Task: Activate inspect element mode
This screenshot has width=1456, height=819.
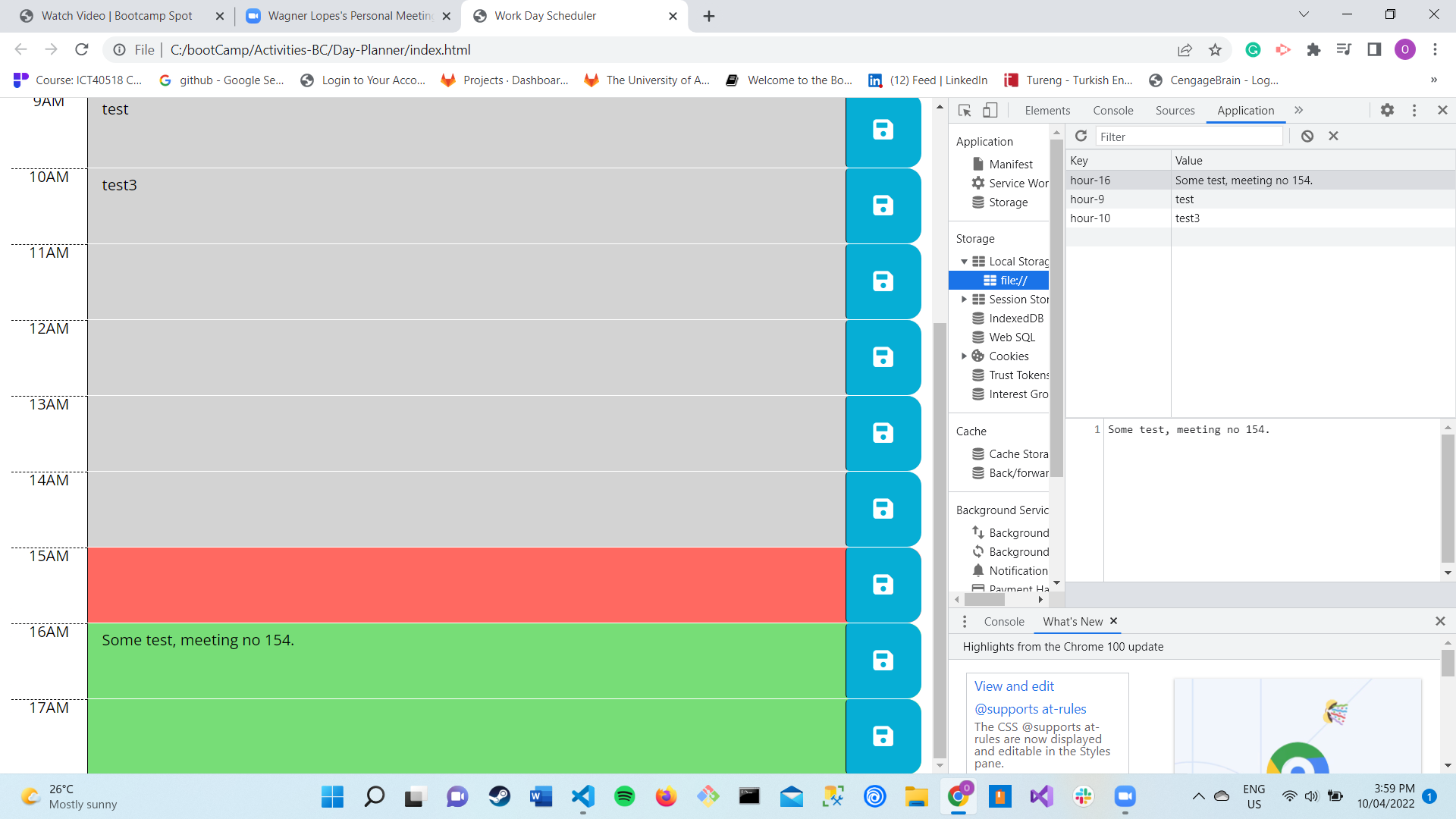Action: click(964, 110)
